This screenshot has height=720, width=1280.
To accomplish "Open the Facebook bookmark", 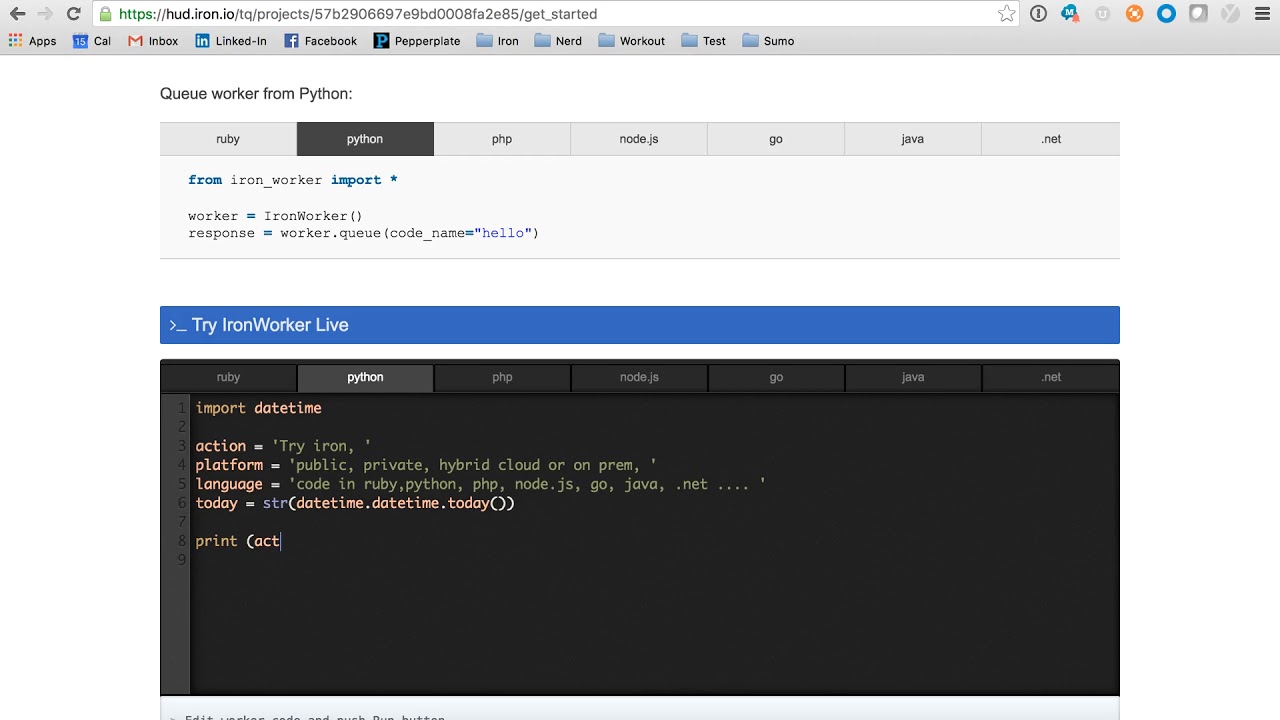I will click(x=320, y=41).
